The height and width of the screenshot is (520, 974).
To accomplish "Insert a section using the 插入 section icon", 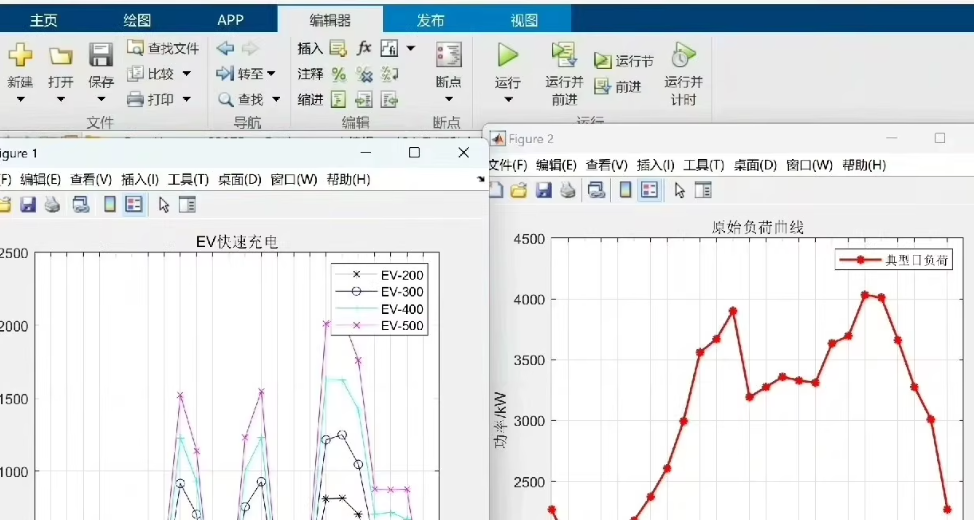I will pos(338,48).
